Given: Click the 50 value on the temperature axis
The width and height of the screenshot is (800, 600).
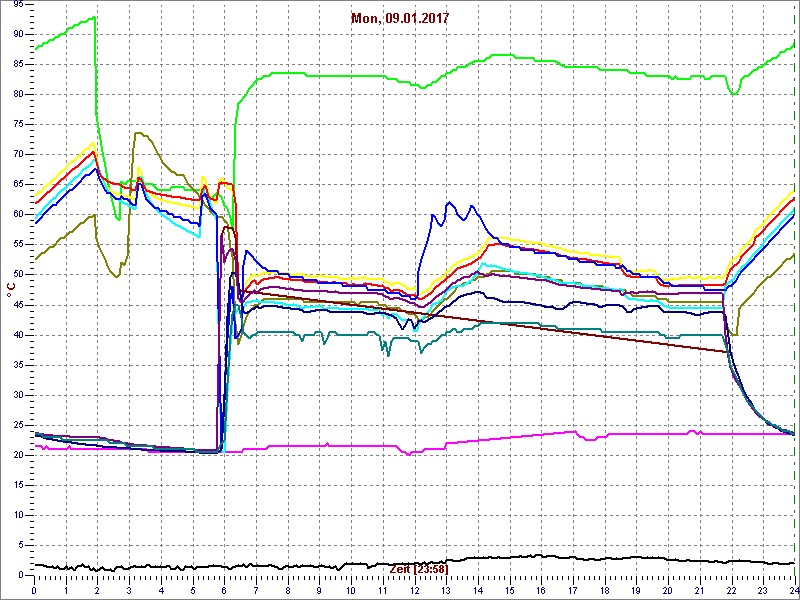Looking at the screenshot, I should click(x=18, y=274).
